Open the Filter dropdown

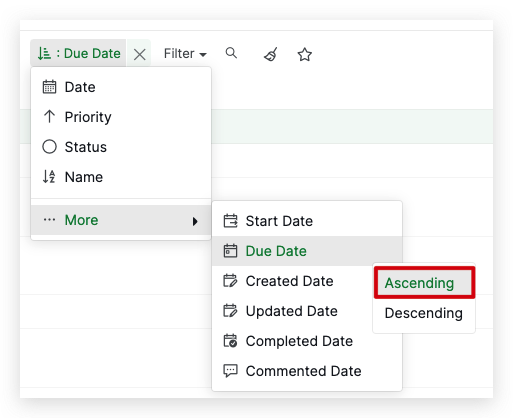pyautogui.click(x=185, y=53)
